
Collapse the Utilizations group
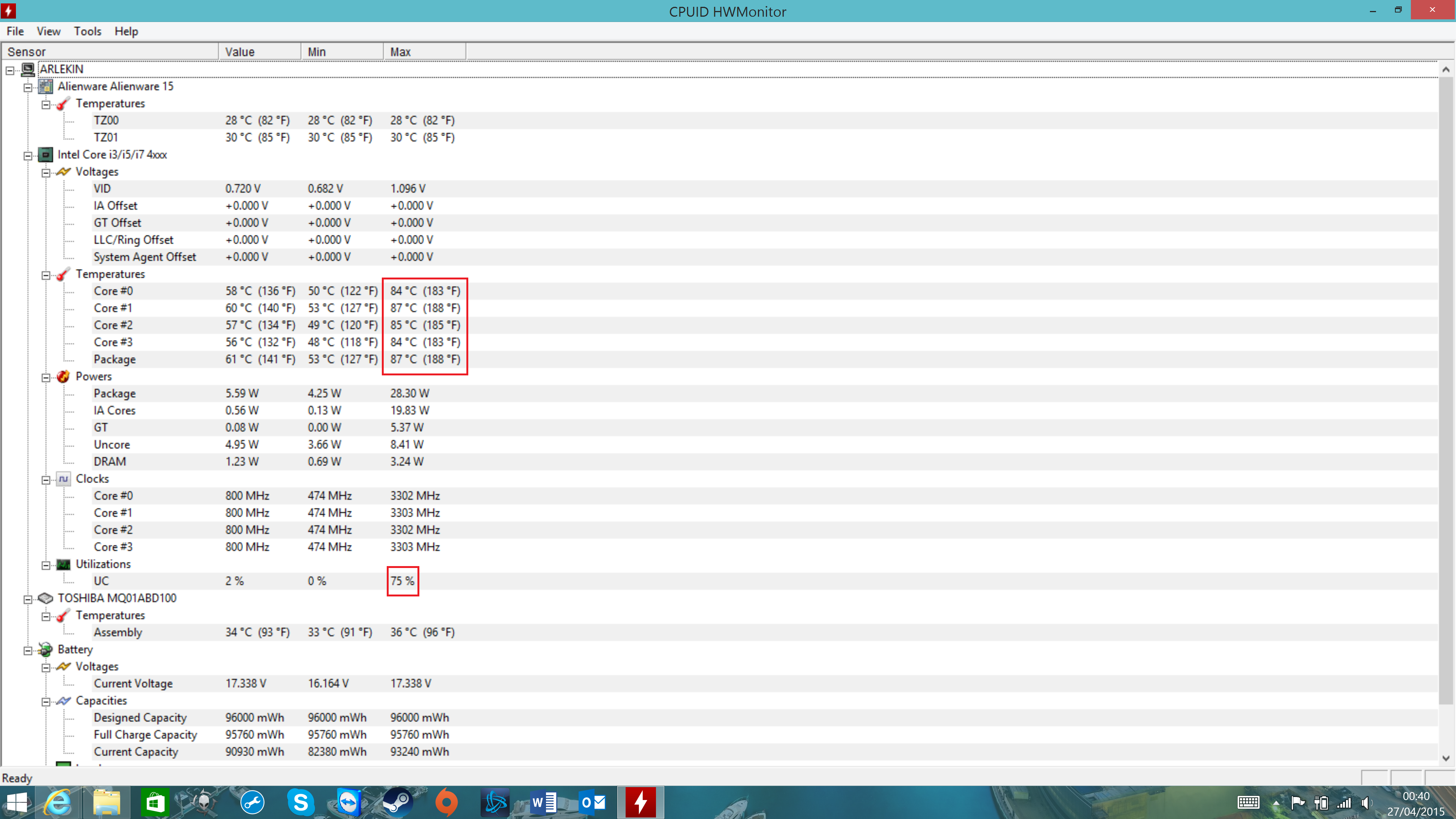pyautogui.click(x=46, y=565)
